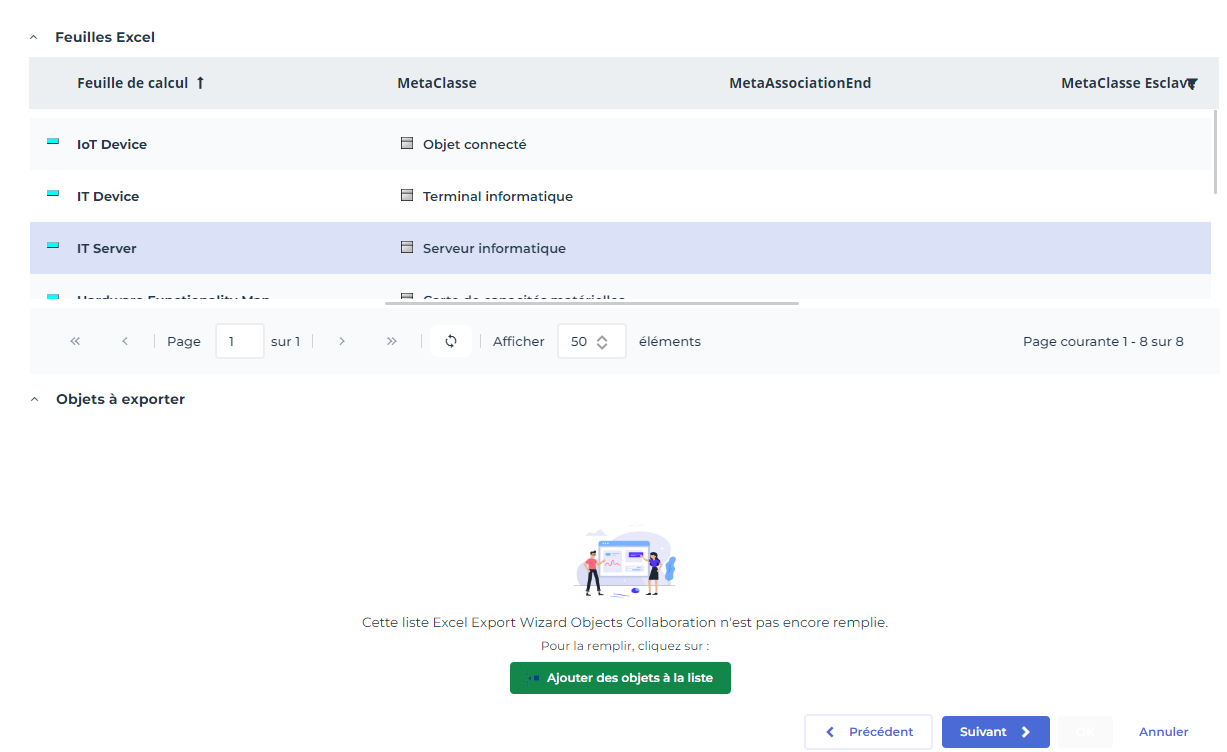Click Ajouter des objets à la liste
This screenshot has width=1227, height=752.
tap(620, 678)
